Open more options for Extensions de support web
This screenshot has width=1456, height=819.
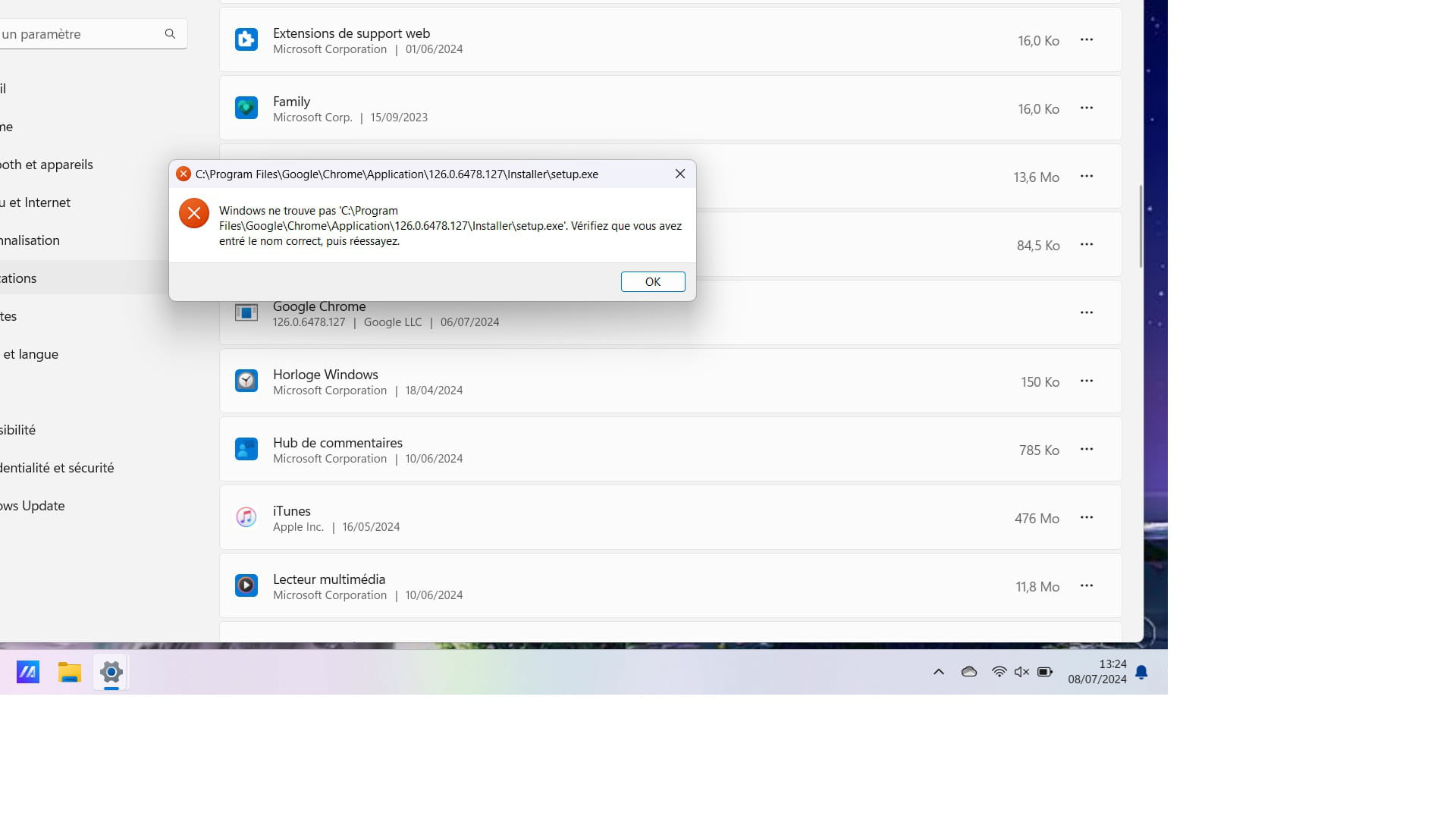pos(1087,39)
